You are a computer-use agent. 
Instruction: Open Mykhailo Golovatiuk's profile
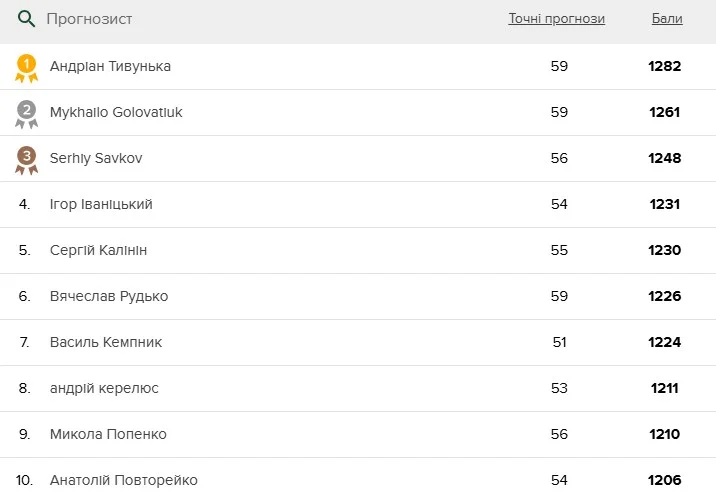116,112
